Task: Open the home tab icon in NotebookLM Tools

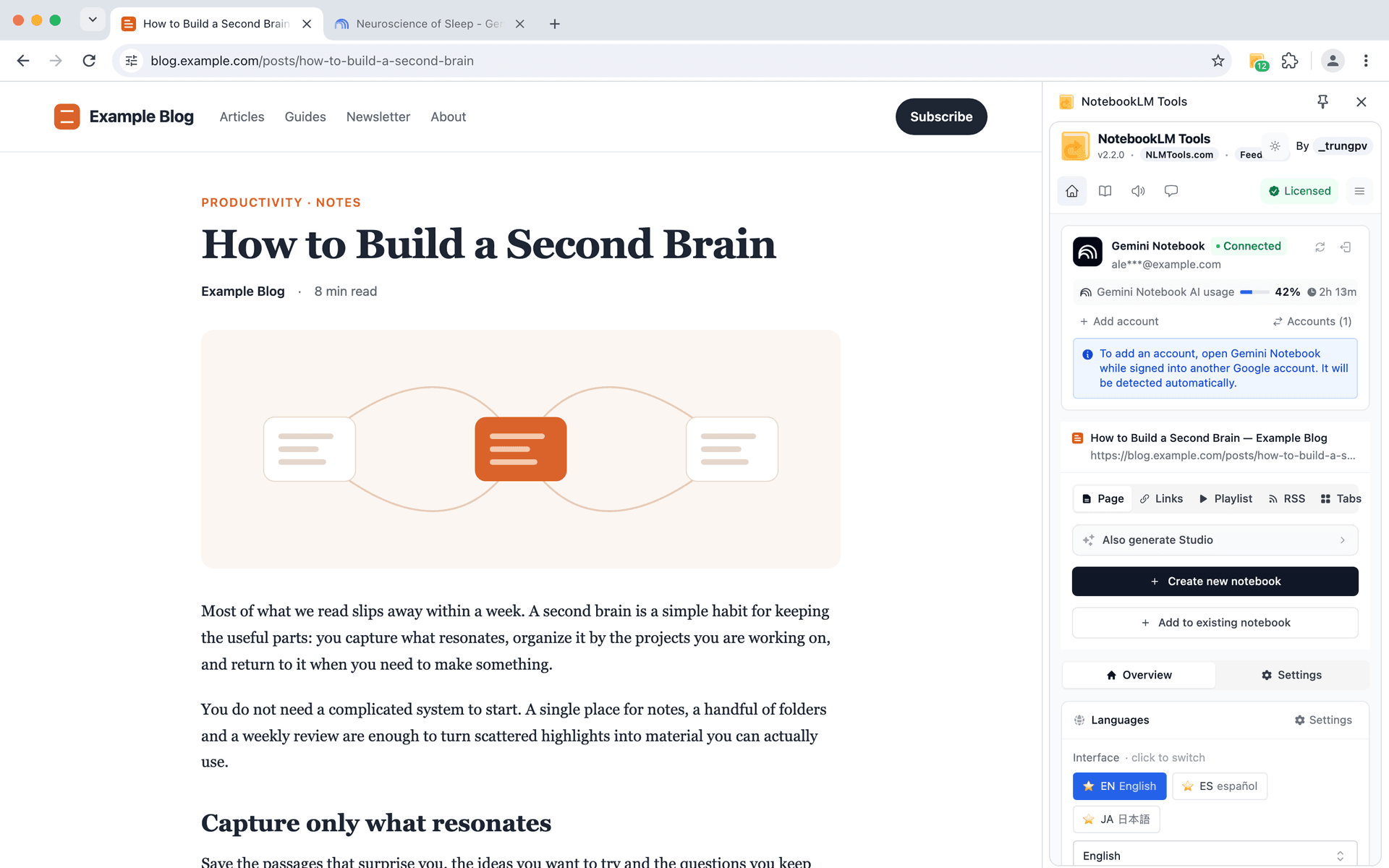Action: click(1072, 191)
